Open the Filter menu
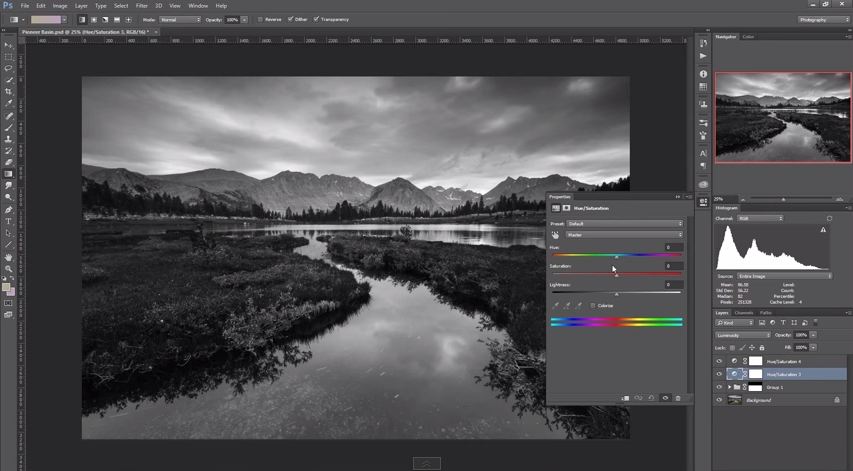 pos(142,6)
